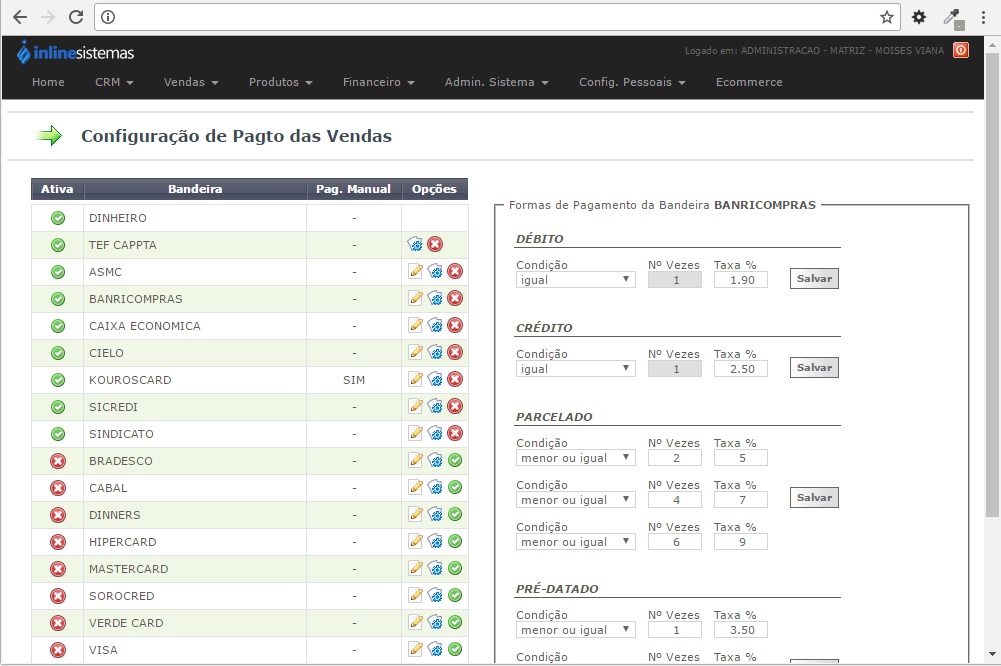Activate MASTERCARD with the green check option
The height and width of the screenshot is (666, 1001).
point(455,568)
